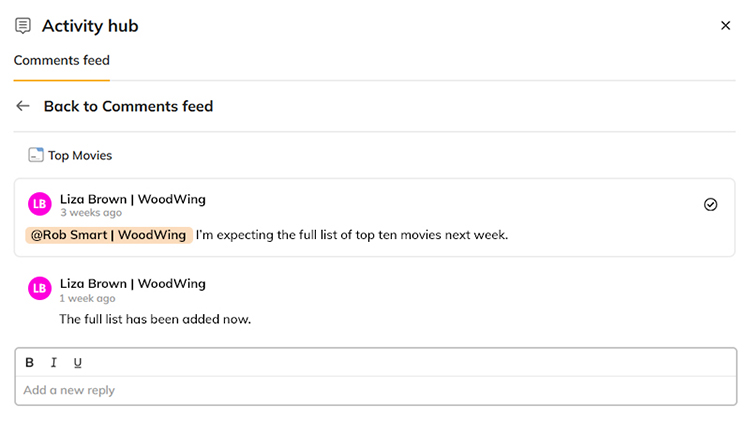Click the reply text 'The full list has been added now'
The image size is (750, 421).
(x=155, y=319)
